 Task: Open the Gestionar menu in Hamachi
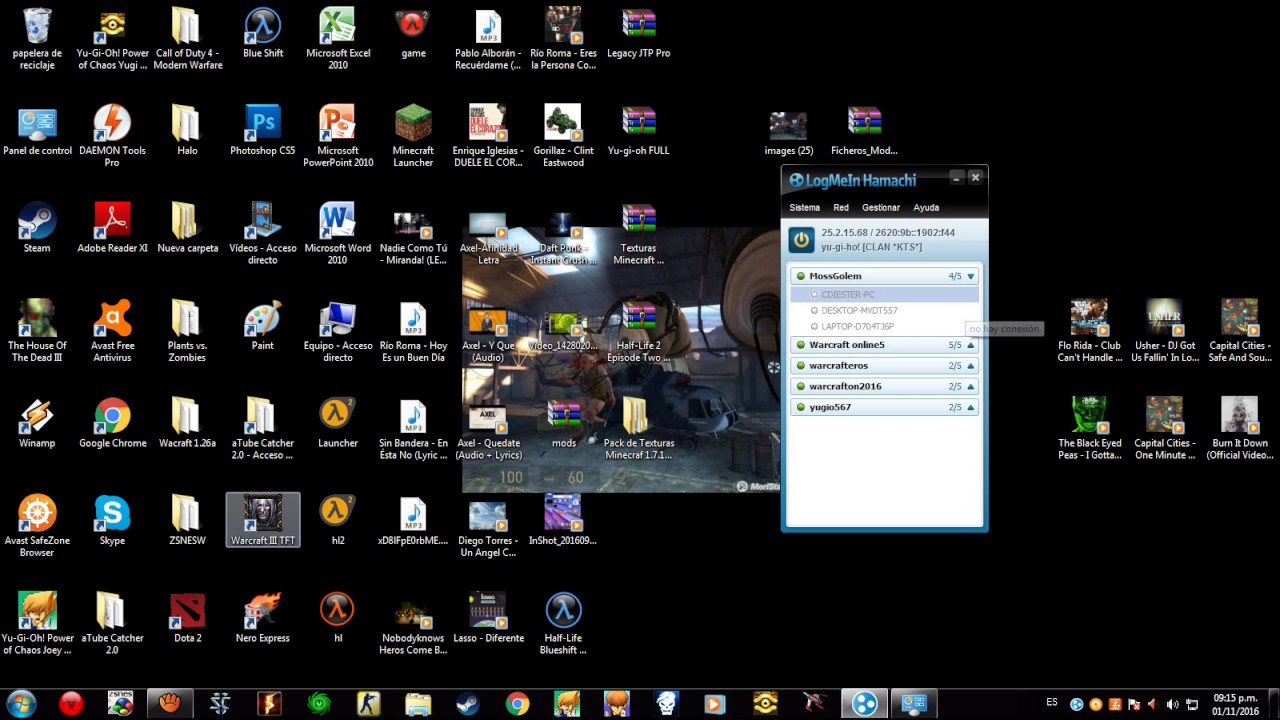coord(881,208)
